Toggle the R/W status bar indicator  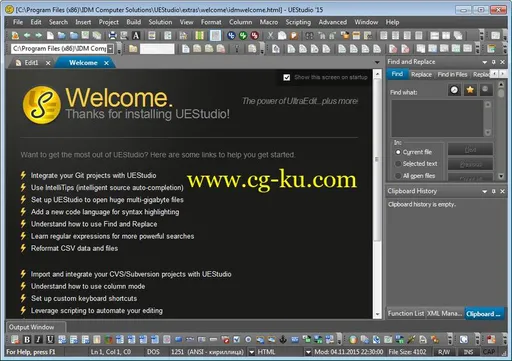coord(444,352)
